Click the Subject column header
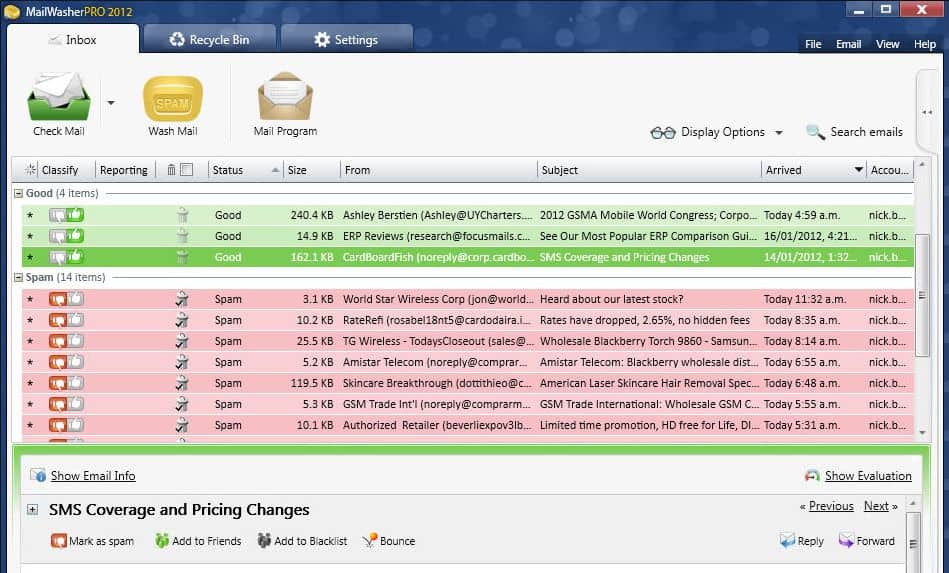This screenshot has height=573, width=949. pyautogui.click(x=649, y=170)
